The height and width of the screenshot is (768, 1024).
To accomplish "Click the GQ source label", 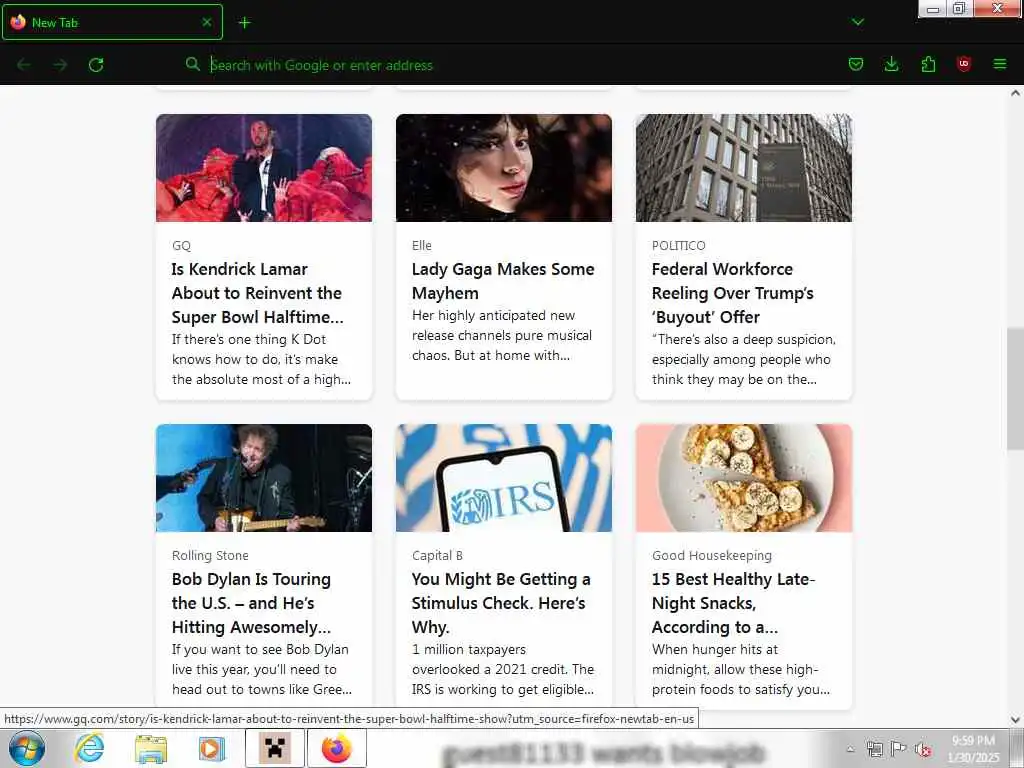I will pyautogui.click(x=182, y=246).
